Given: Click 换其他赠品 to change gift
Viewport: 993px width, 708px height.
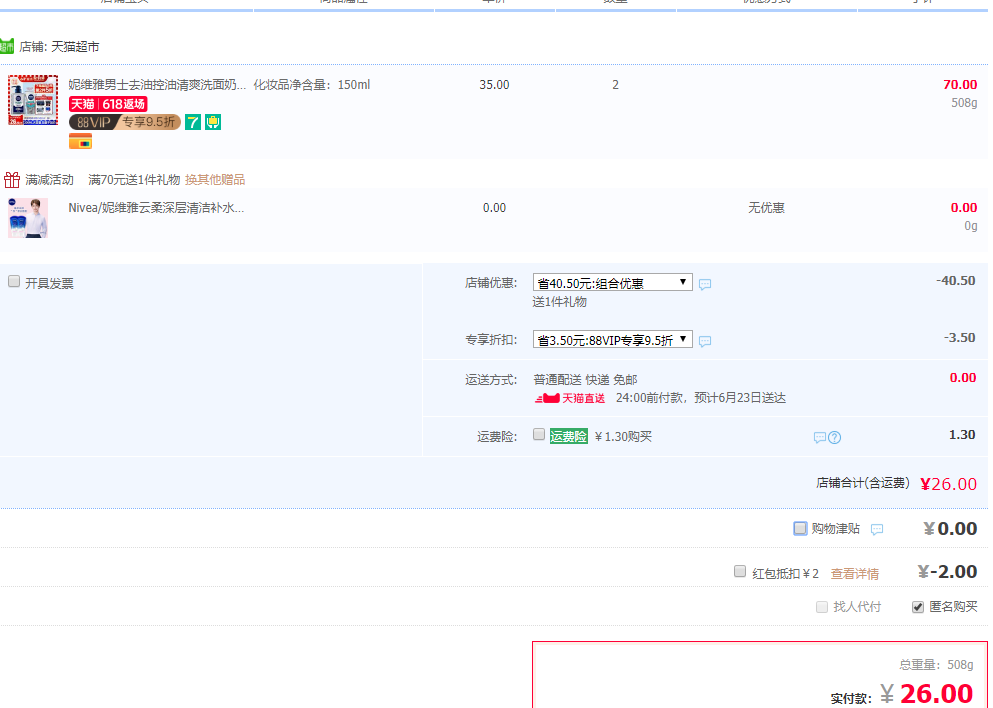Looking at the screenshot, I should click(215, 180).
